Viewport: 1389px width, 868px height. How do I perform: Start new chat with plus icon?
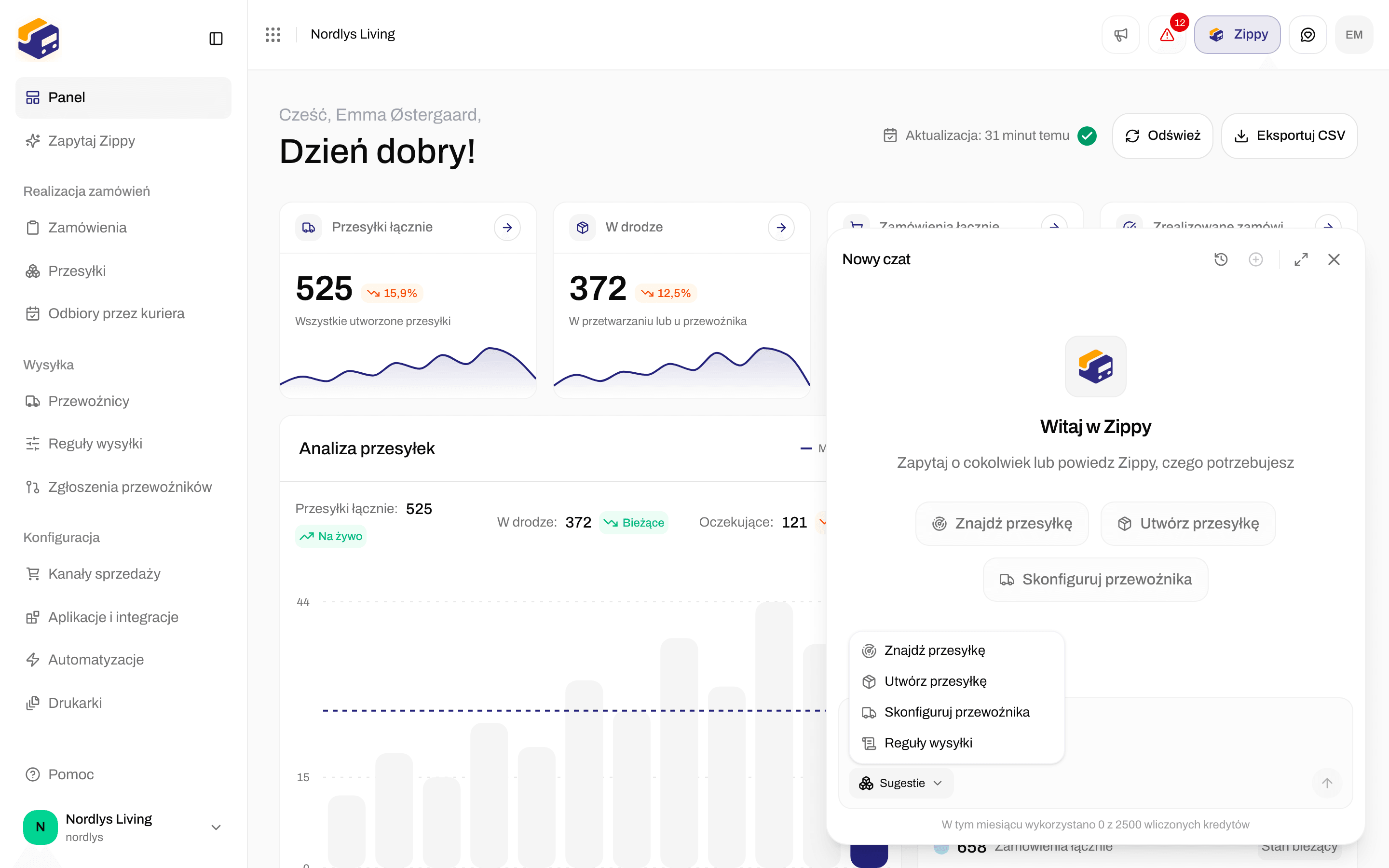pyautogui.click(x=1256, y=259)
